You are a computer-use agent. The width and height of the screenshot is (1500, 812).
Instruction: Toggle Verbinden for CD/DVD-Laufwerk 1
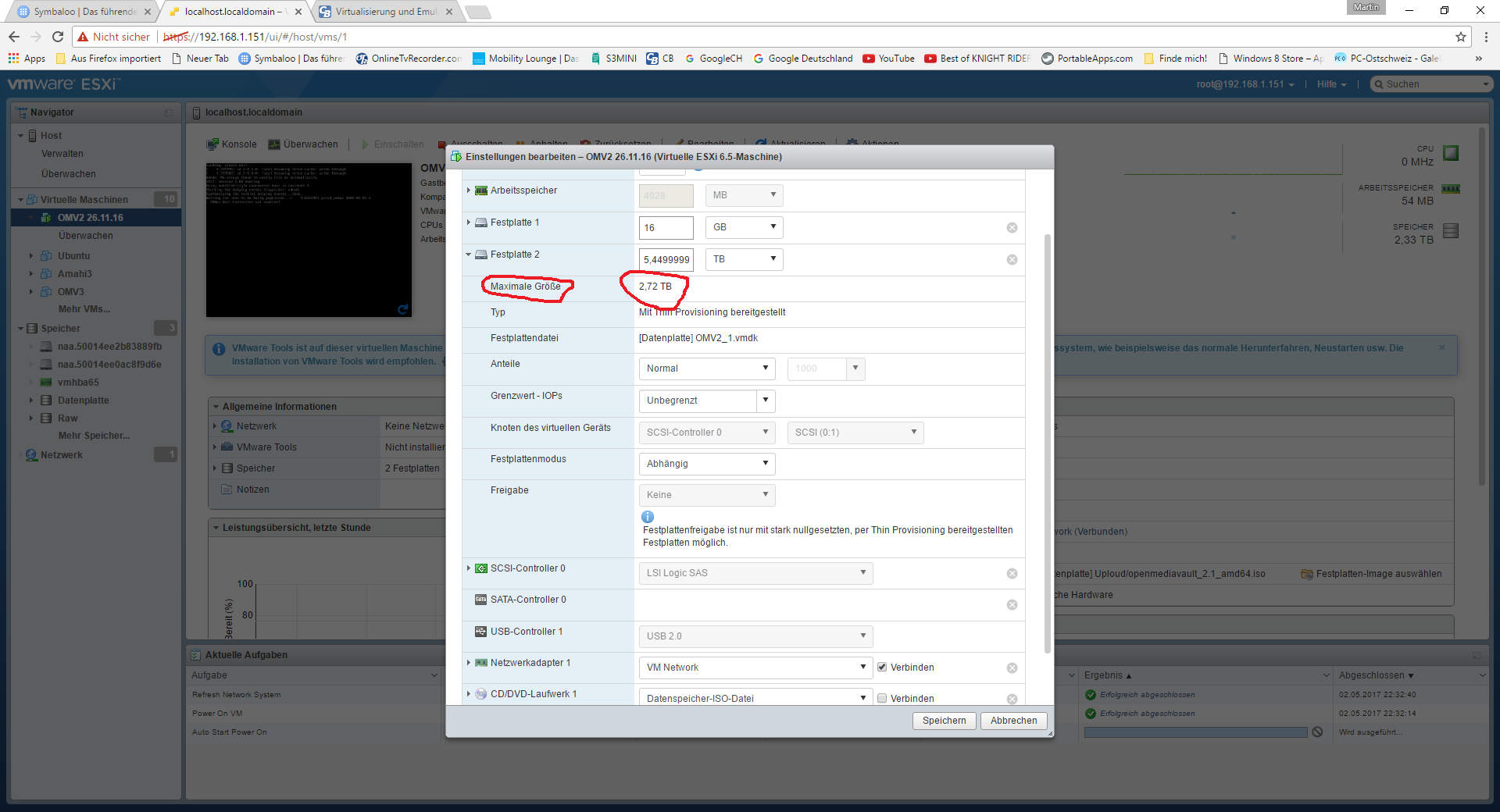[x=882, y=699]
